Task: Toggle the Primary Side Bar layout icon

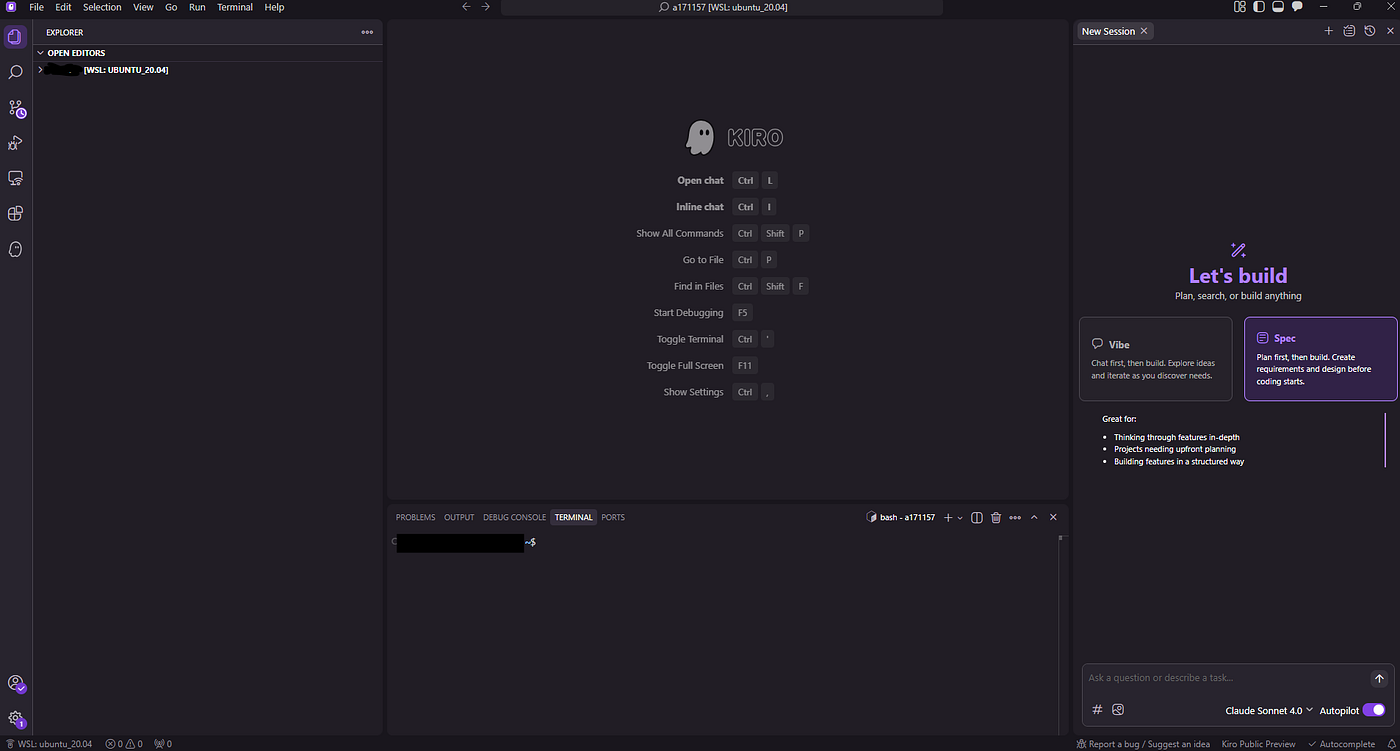Action: (1259, 7)
